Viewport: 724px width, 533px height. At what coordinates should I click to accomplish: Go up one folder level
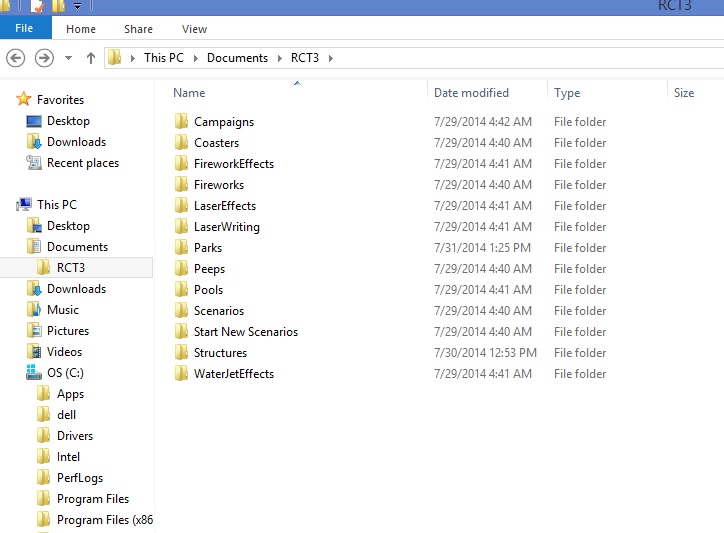91,58
